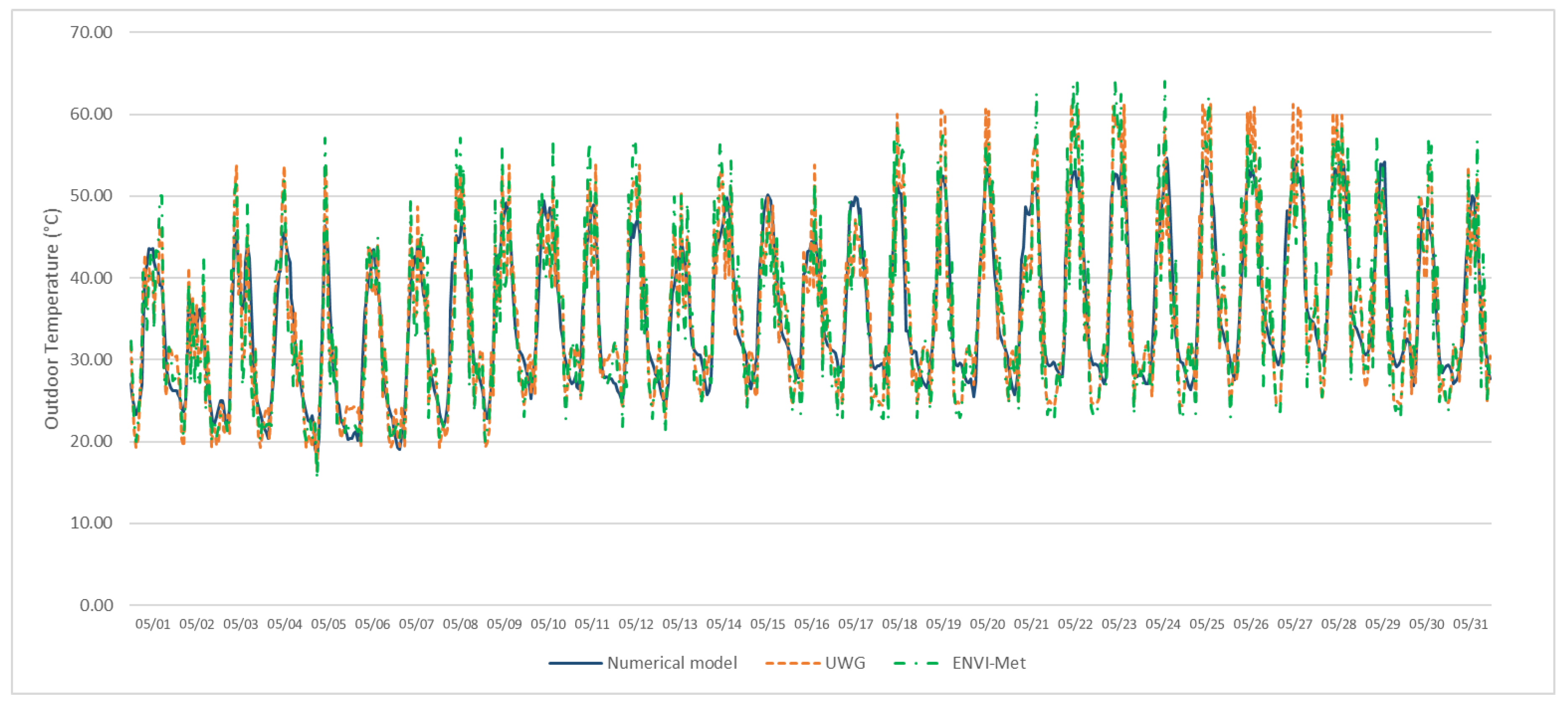
Task: Click the 05/24 date label
Action: click(x=1163, y=624)
